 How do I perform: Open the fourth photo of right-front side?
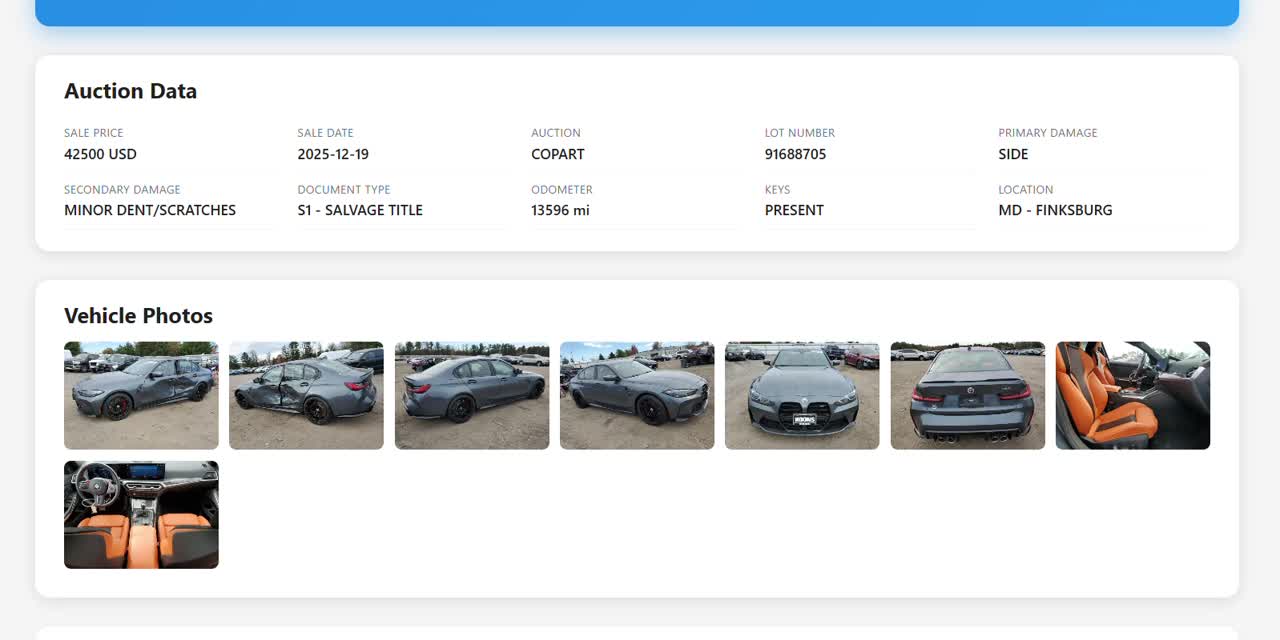pyautogui.click(x=637, y=395)
